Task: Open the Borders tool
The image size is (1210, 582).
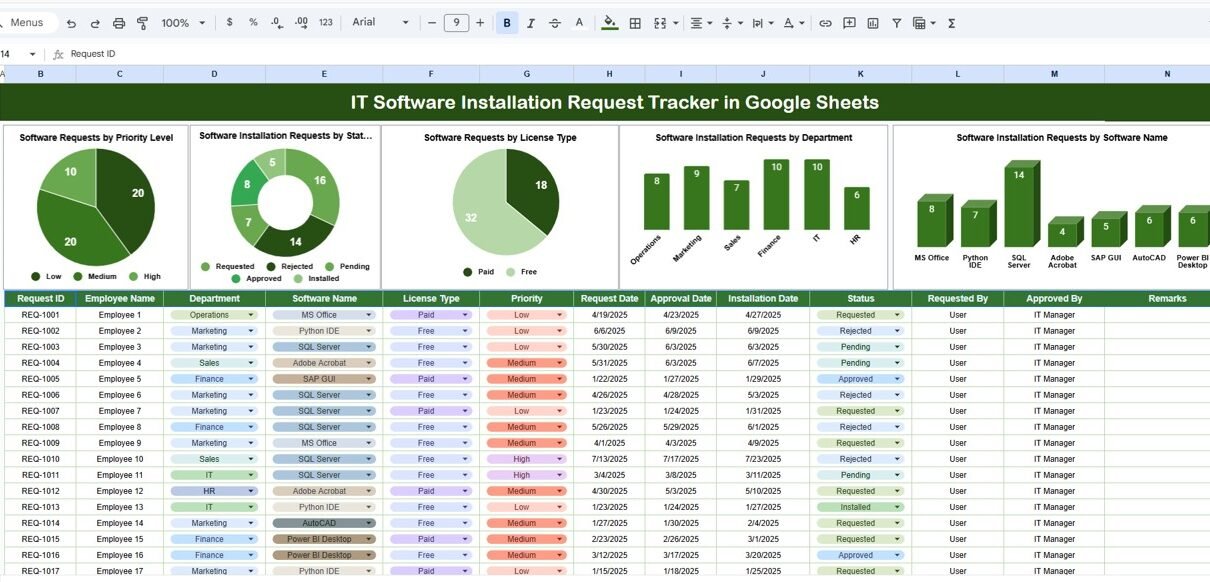Action: pos(635,23)
